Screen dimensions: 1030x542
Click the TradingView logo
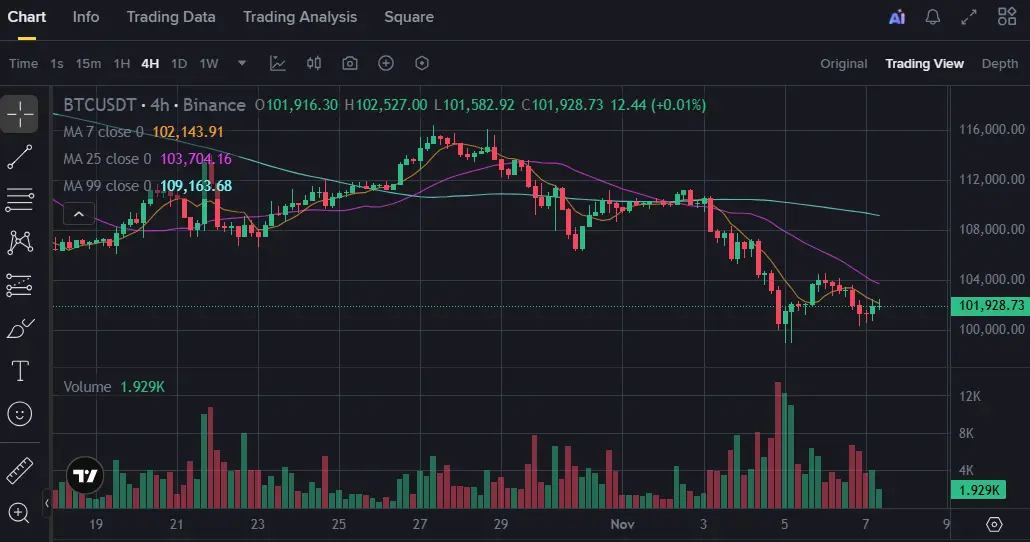[85, 476]
